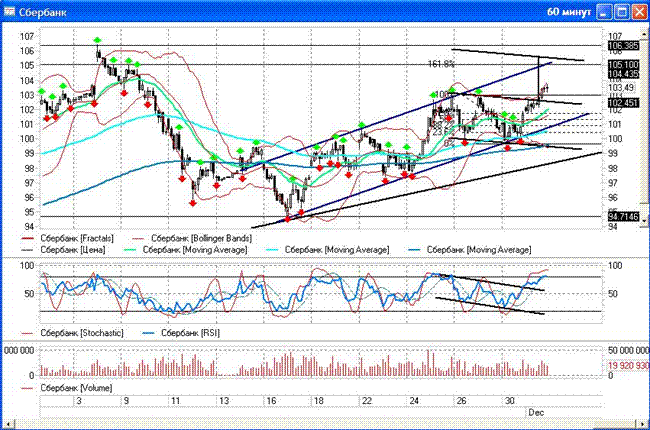Click the price panel vertical scrollbar down arrow
Image resolution: width=650 pixels, height=430 pixels.
click(645, 221)
